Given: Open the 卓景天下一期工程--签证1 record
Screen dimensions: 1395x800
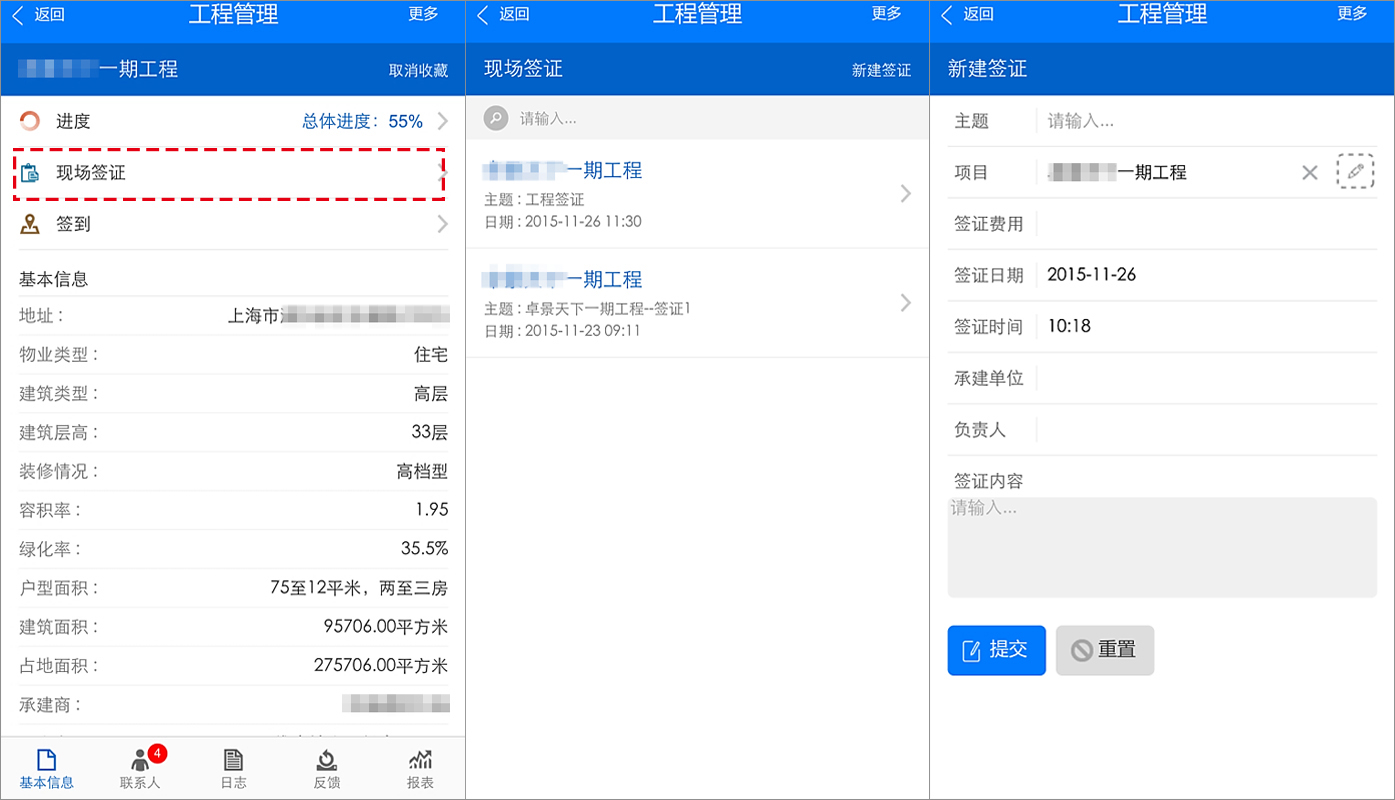Looking at the screenshot, I should 697,303.
